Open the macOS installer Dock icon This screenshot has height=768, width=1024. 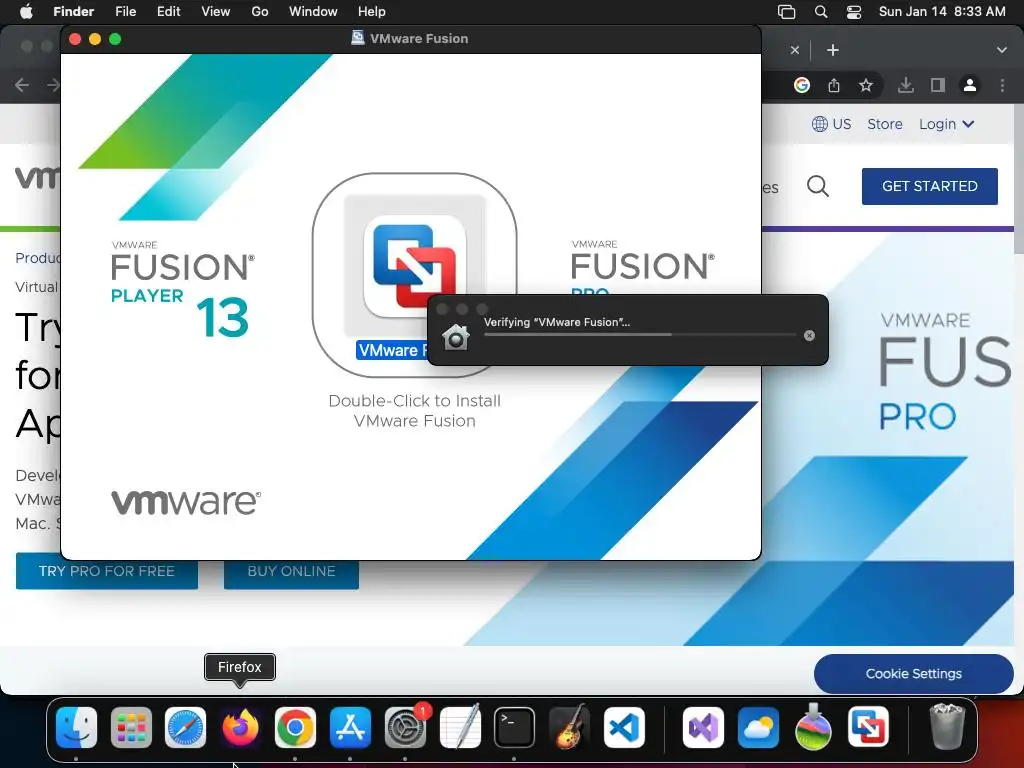click(x=813, y=728)
